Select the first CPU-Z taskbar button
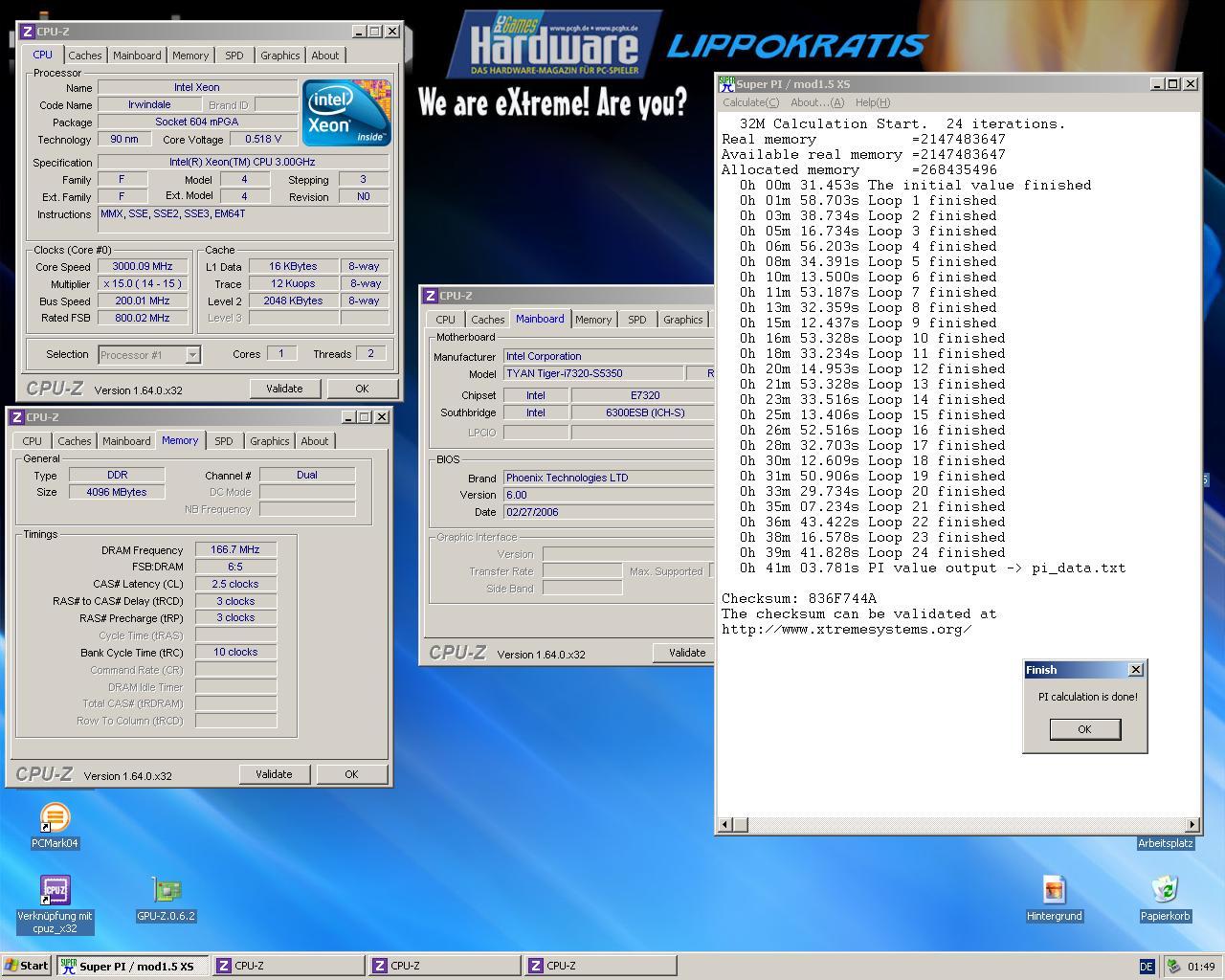The image size is (1225, 980). (287, 966)
